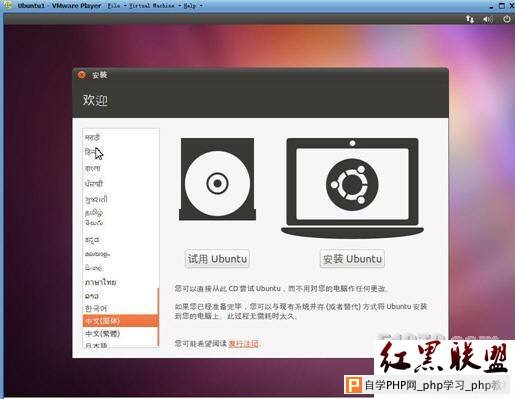Select தமிழ் in the language list
This screenshot has height=399, width=515.
[120, 212]
